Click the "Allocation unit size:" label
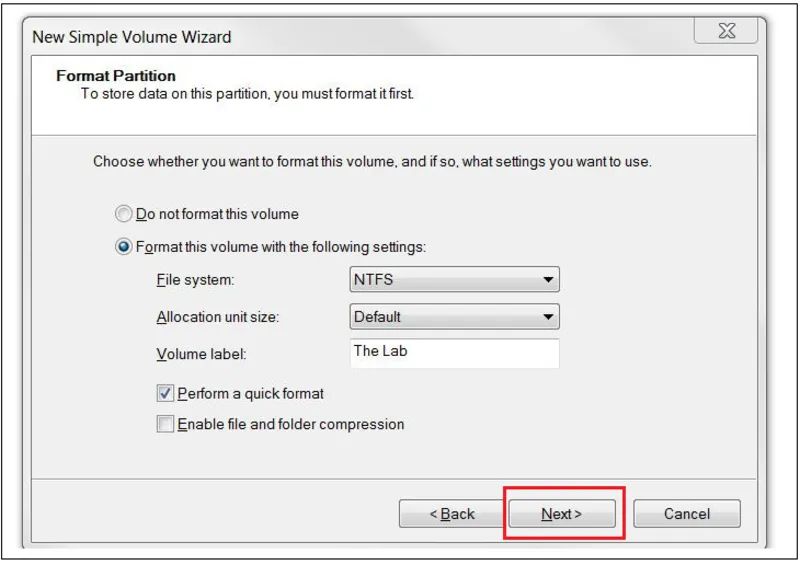Image resolution: width=800 pixels, height=565 pixels. [x=218, y=318]
